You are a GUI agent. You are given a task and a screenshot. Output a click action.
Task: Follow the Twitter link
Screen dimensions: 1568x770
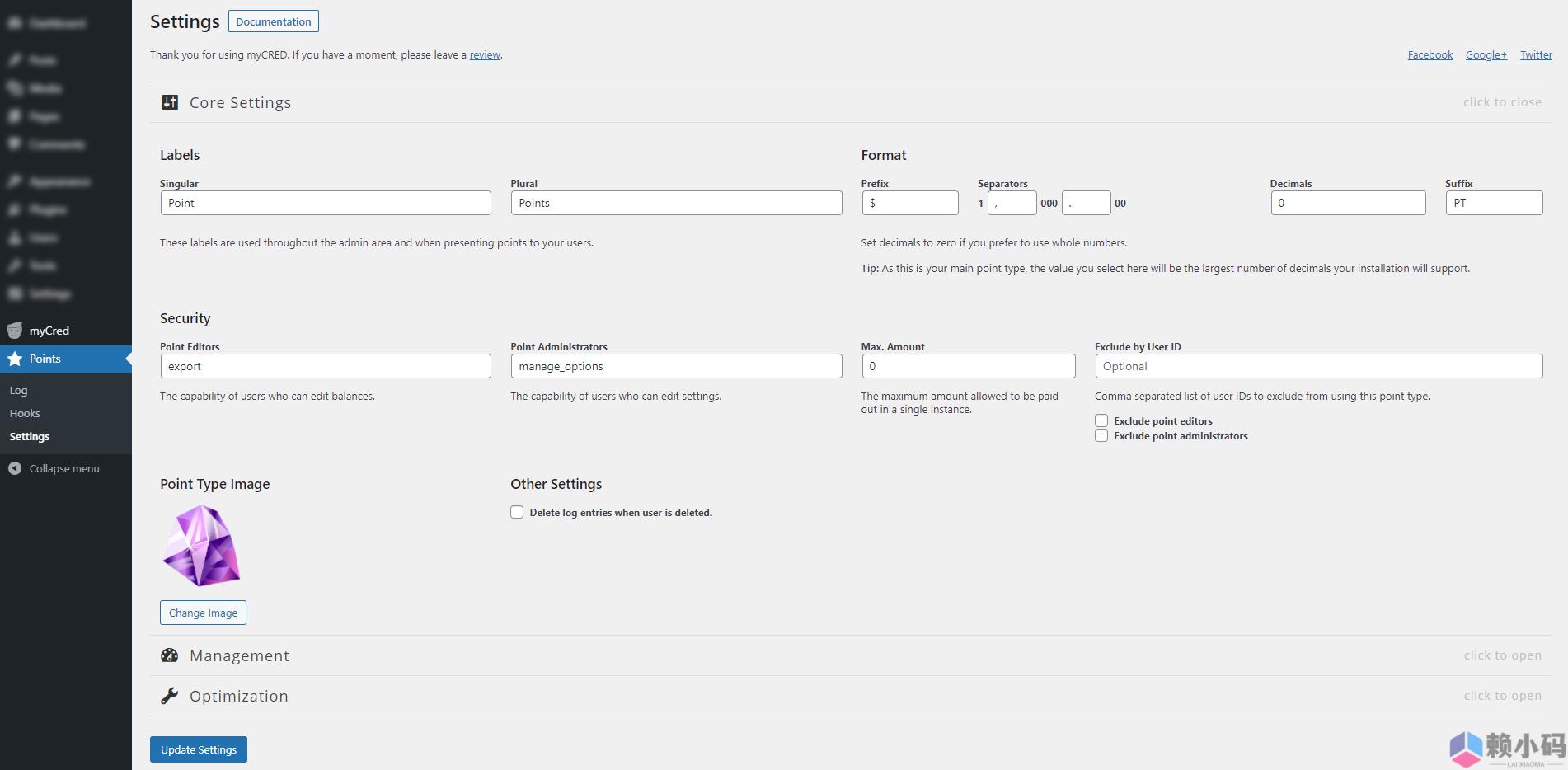[x=1536, y=55]
